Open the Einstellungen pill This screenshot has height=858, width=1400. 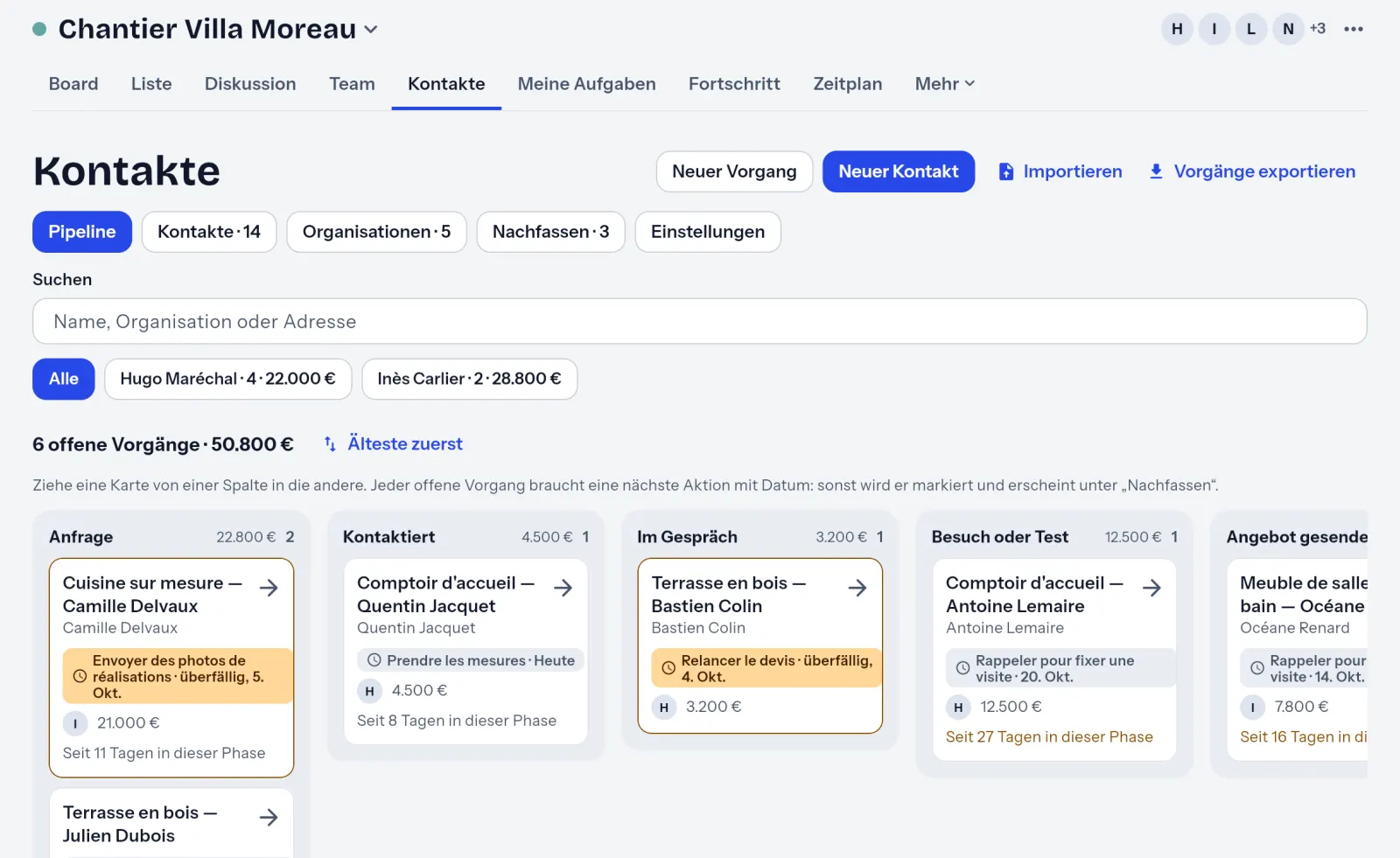[x=708, y=232]
